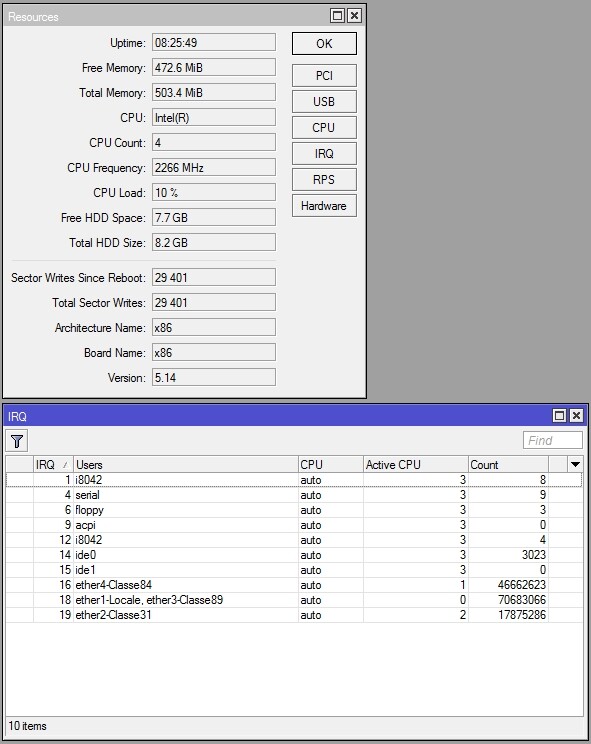Click the Total Sector Writes field
The image size is (591, 744).
[x=213, y=303]
